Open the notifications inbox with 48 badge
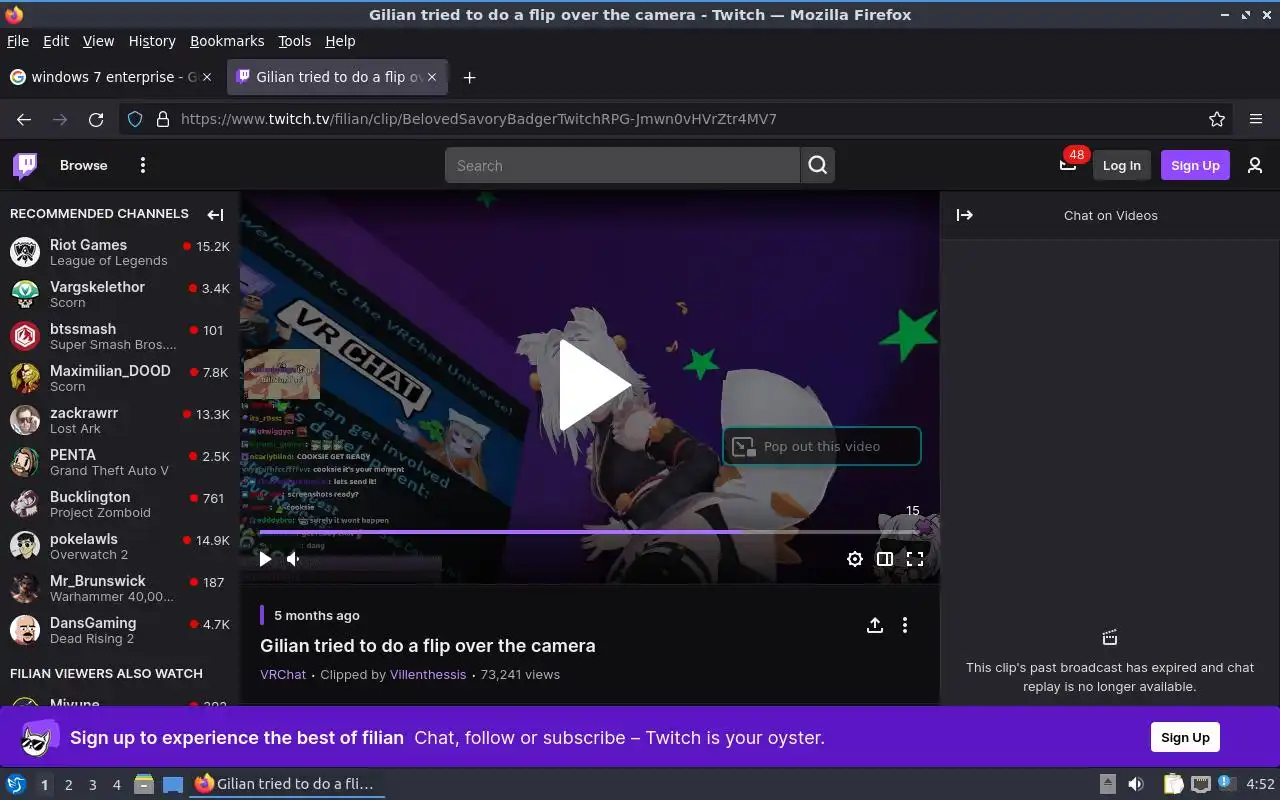This screenshot has height=800, width=1280. [x=1068, y=165]
